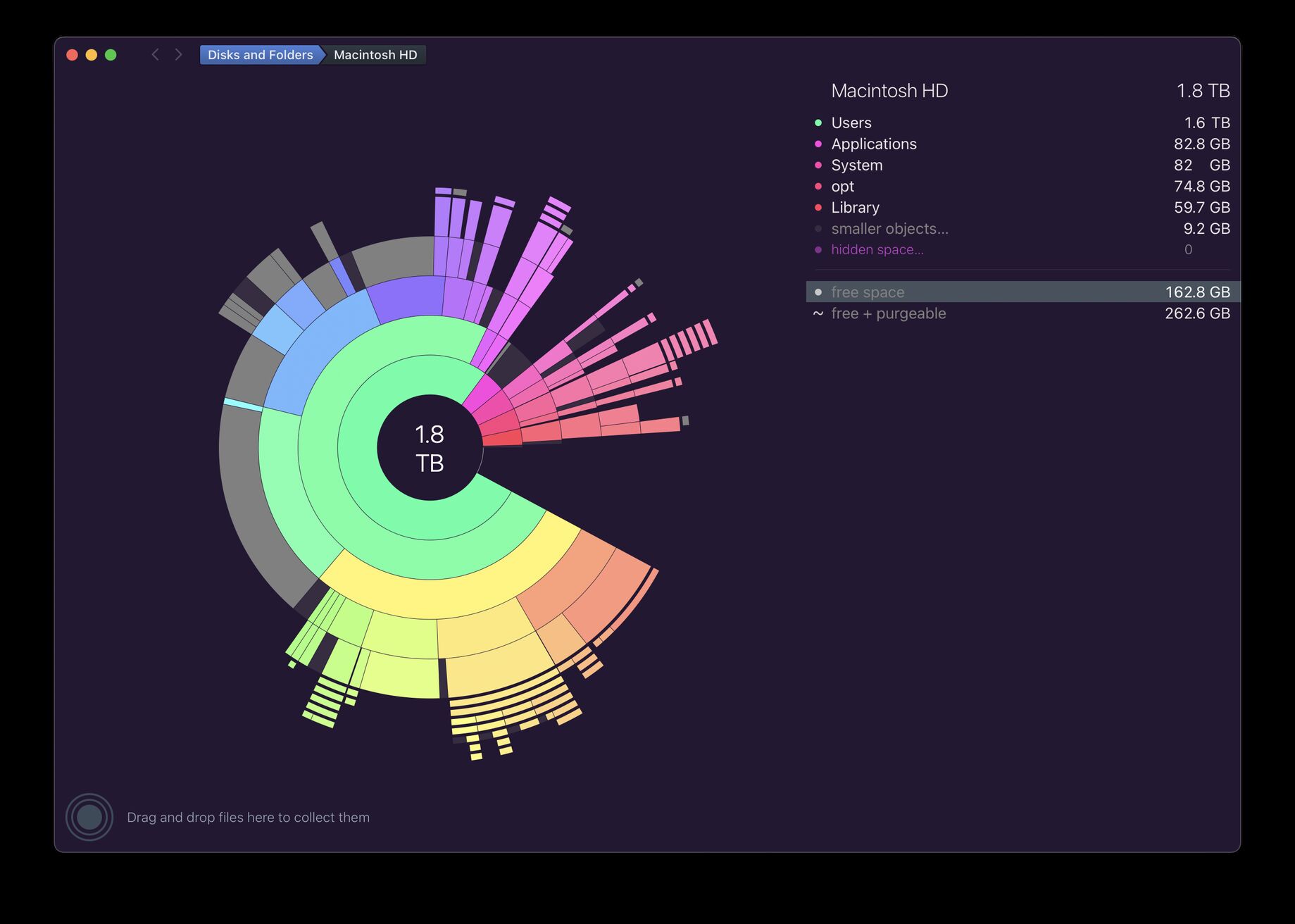Click the 59.7 GB Library size
Screen dimensions: 1295x924
[x=1201, y=207]
